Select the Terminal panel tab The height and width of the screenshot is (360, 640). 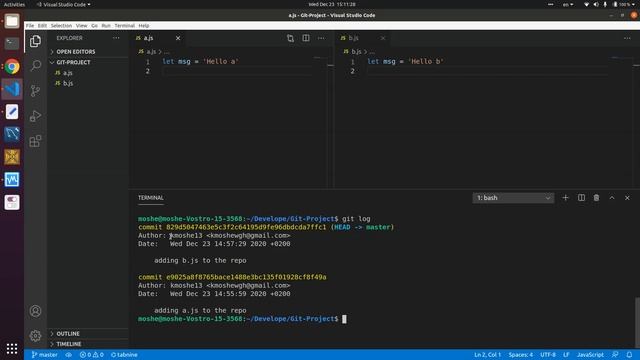[151, 198]
